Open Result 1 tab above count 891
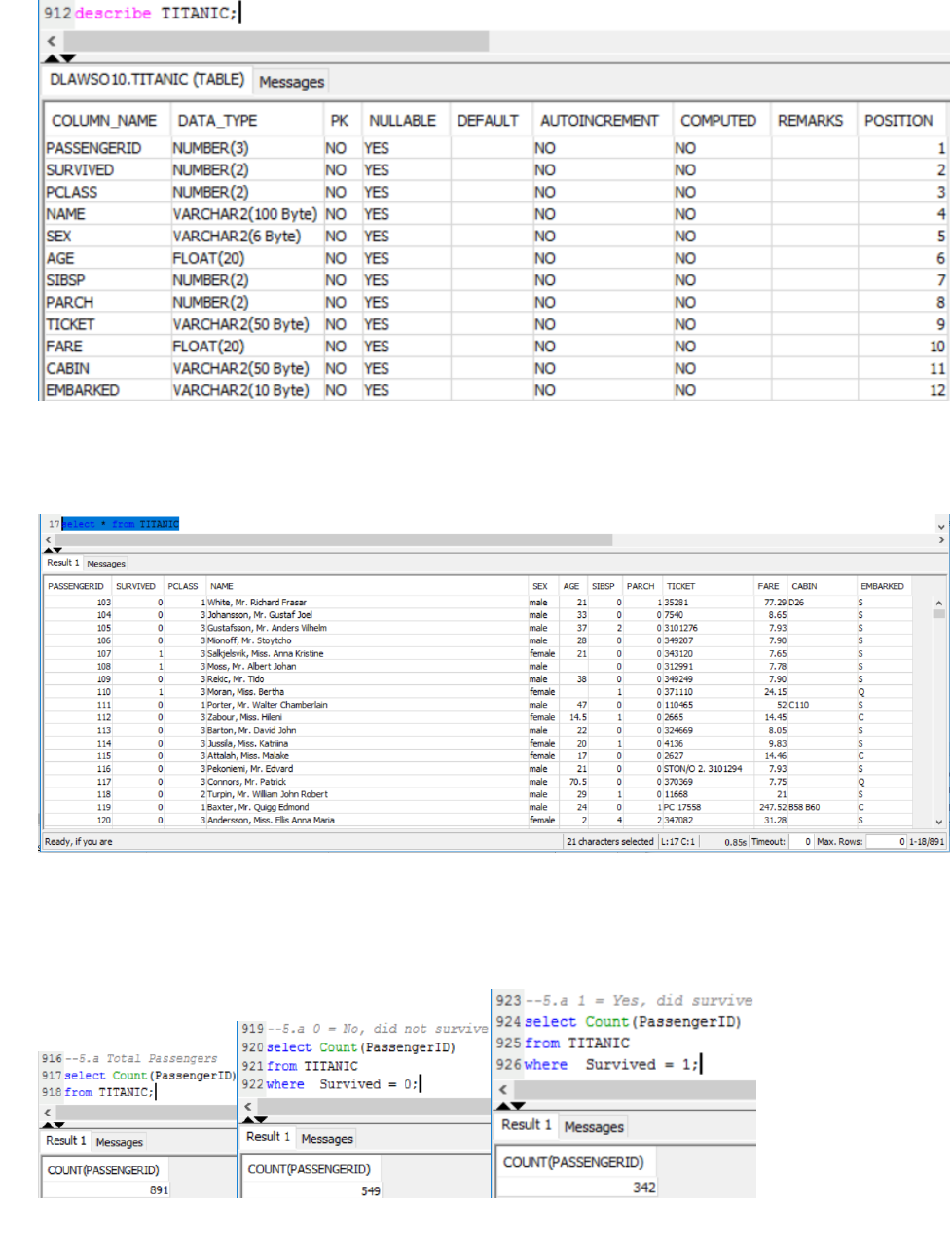Image resolution: width=952 pixels, height=1244 pixels. pos(66,1141)
